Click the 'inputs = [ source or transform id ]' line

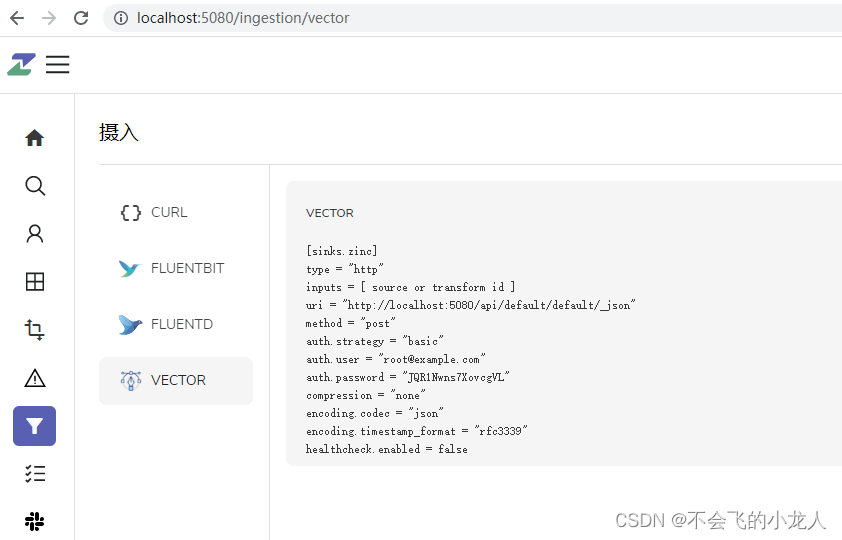coord(411,287)
